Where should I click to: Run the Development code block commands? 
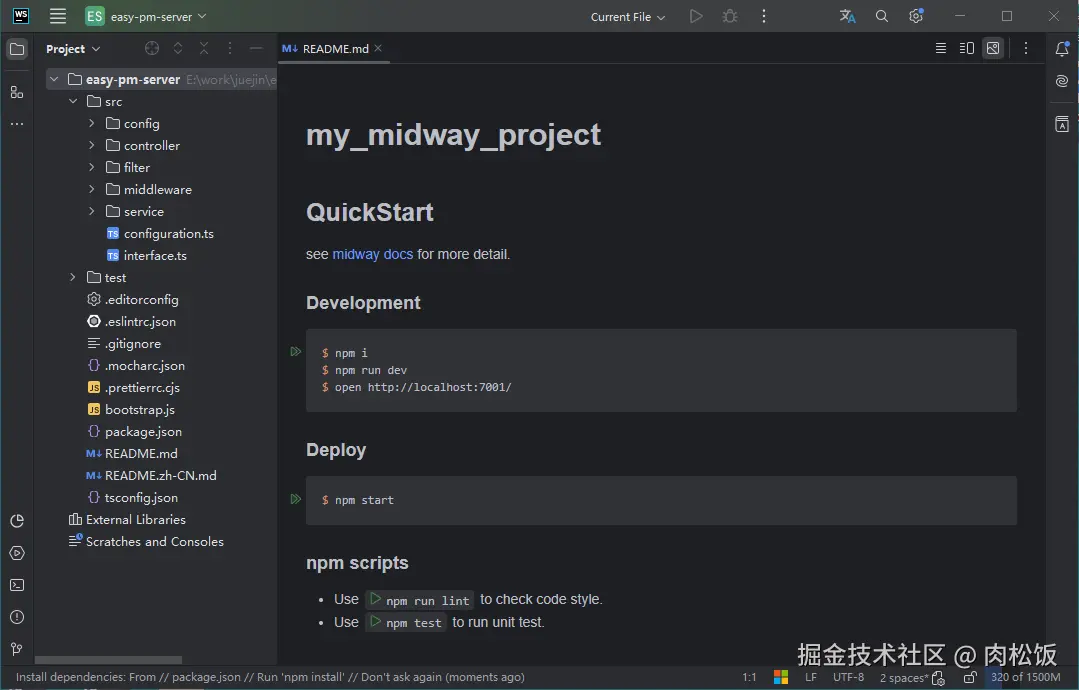(295, 352)
